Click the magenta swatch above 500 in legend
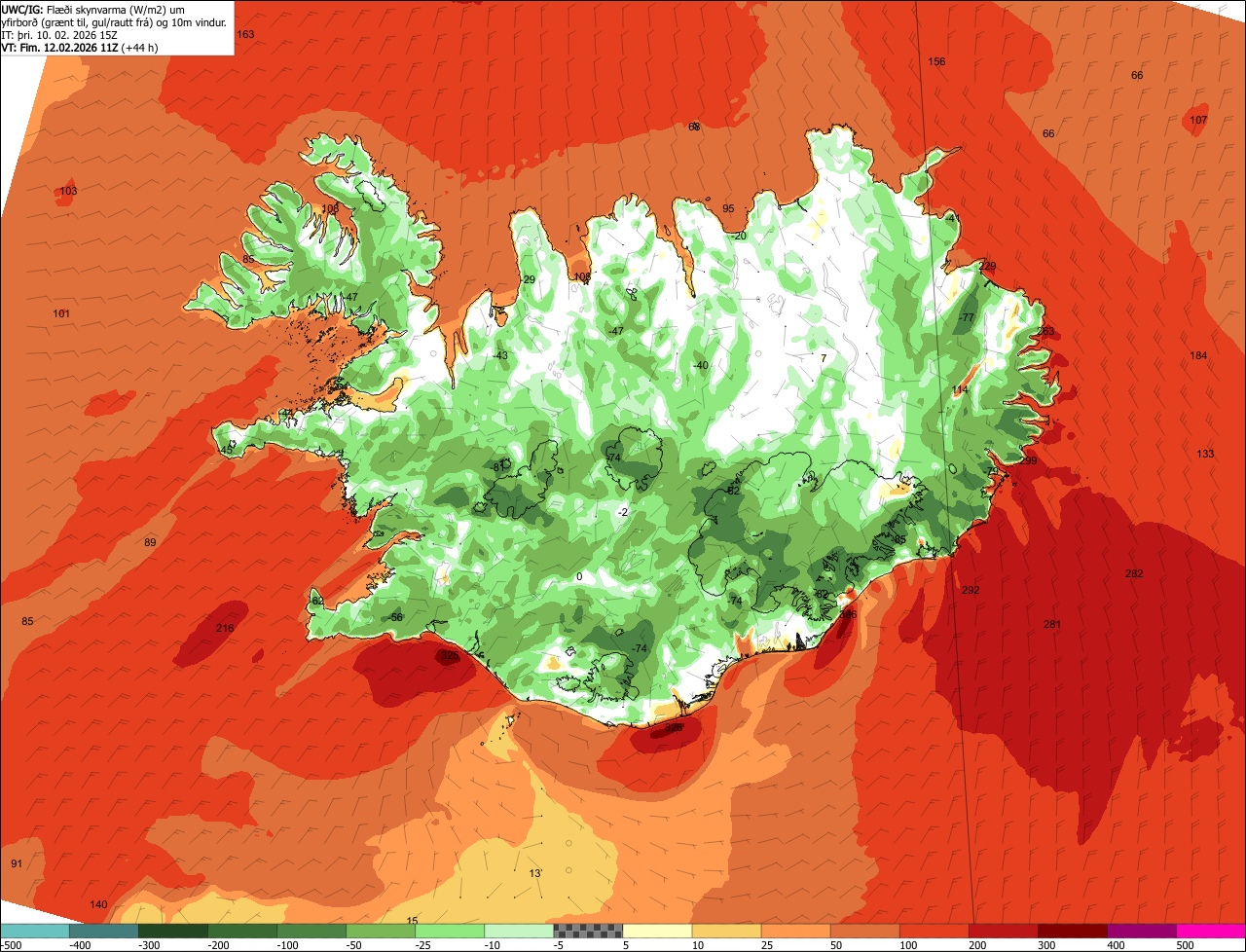Viewport: 1246px width, 952px height. point(1211,931)
